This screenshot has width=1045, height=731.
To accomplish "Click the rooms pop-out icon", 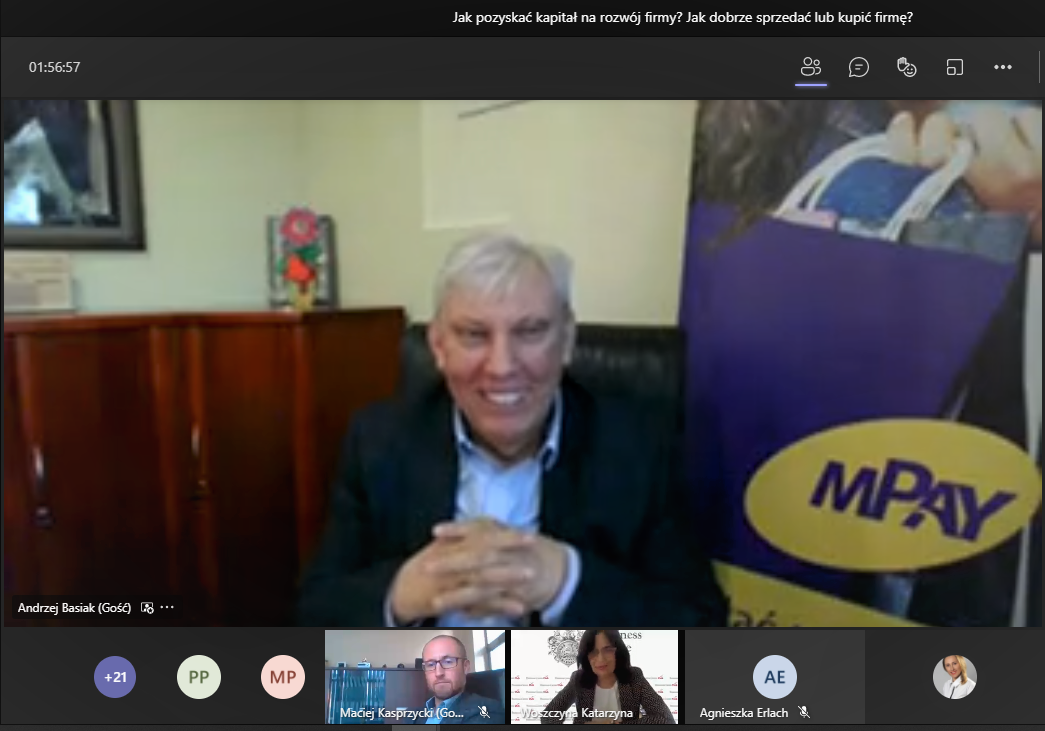I will [x=954, y=67].
